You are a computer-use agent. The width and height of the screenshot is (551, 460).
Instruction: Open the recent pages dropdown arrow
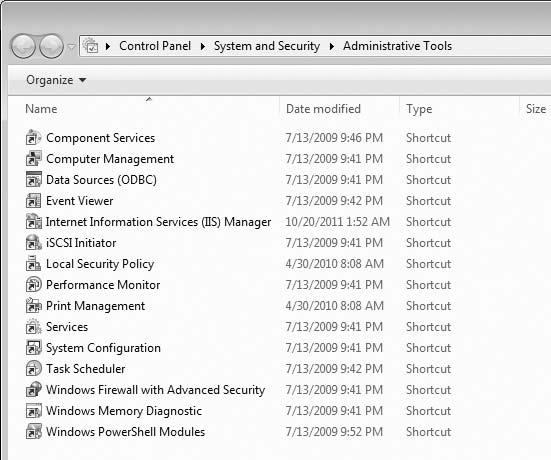(x=71, y=46)
